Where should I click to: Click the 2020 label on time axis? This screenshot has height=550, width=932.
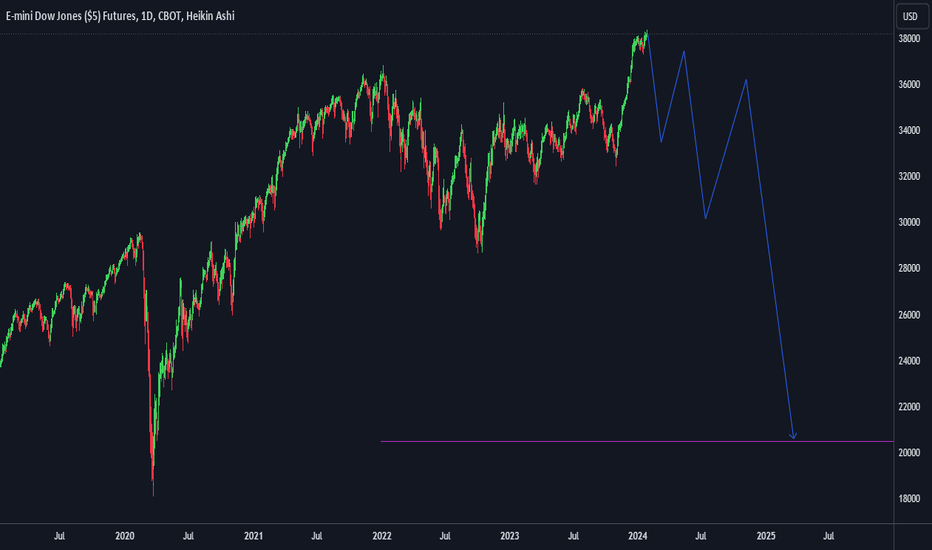click(x=125, y=536)
